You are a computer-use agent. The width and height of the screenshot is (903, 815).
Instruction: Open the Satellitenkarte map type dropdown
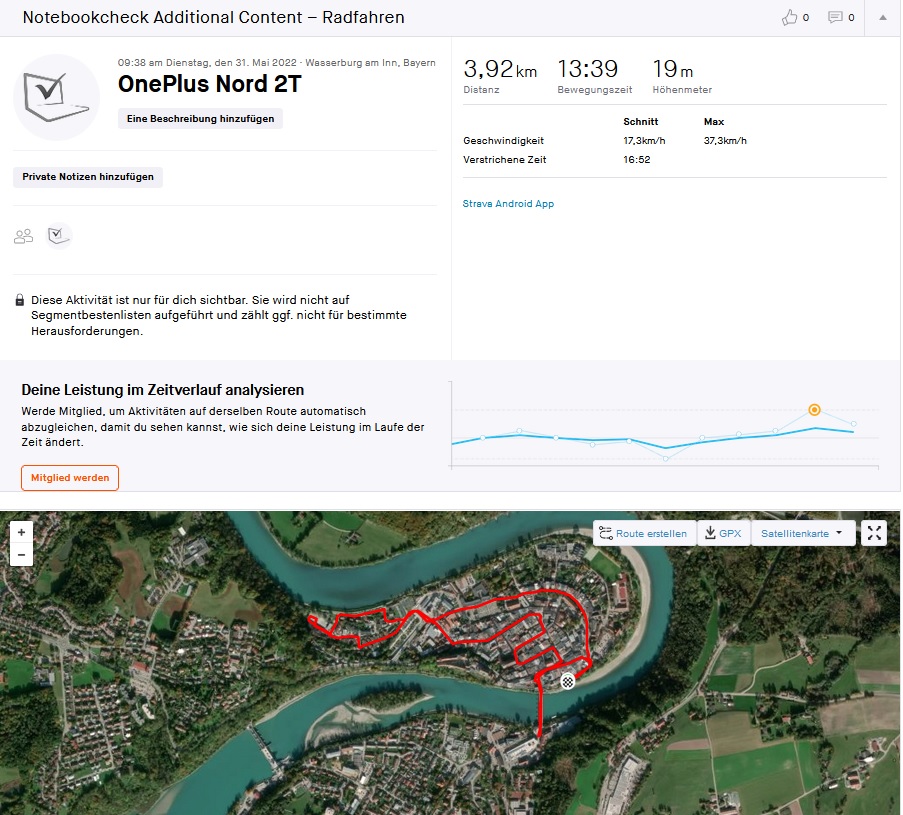pyautogui.click(x=802, y=533)
